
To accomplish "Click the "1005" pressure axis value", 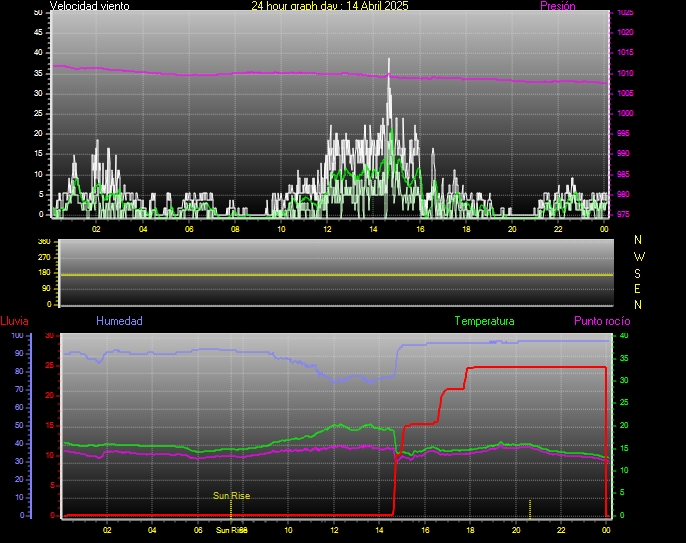I will coord(625,93).
